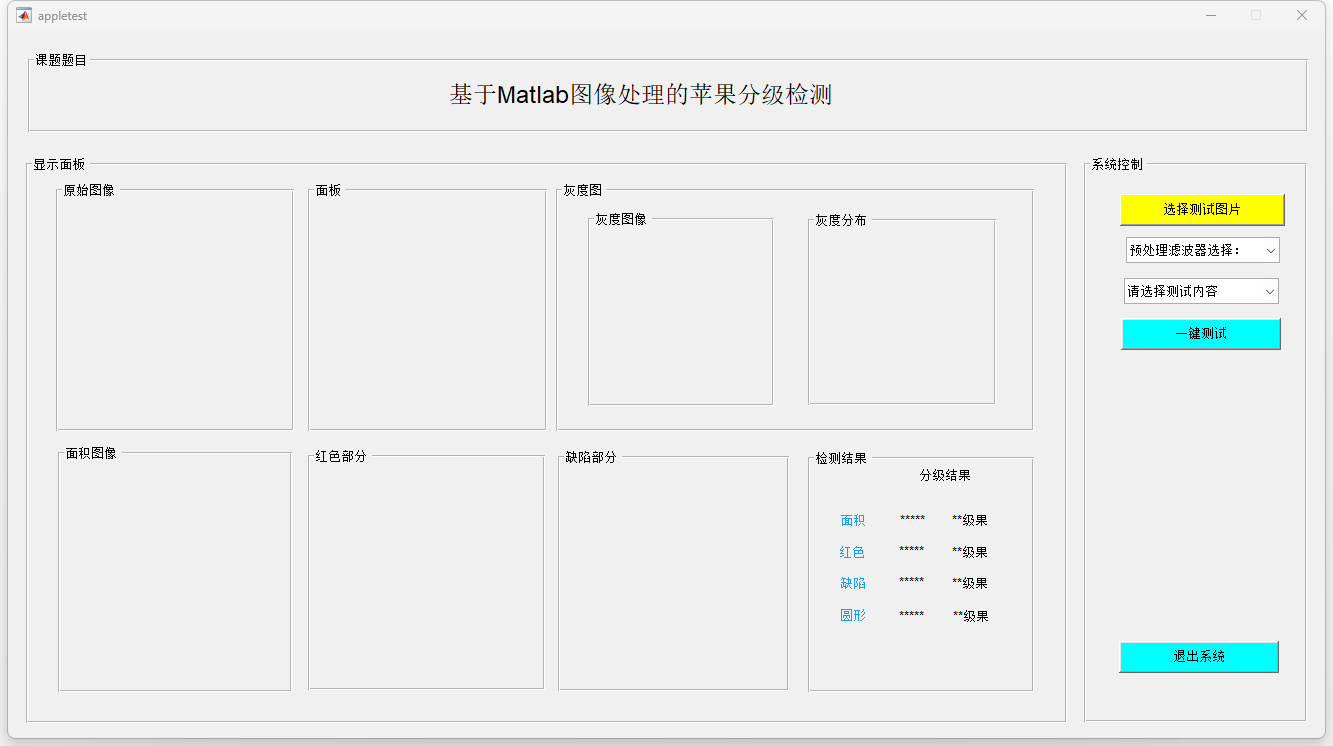
Task: Click the 红色部分 panel label
Action: (341, 456)
